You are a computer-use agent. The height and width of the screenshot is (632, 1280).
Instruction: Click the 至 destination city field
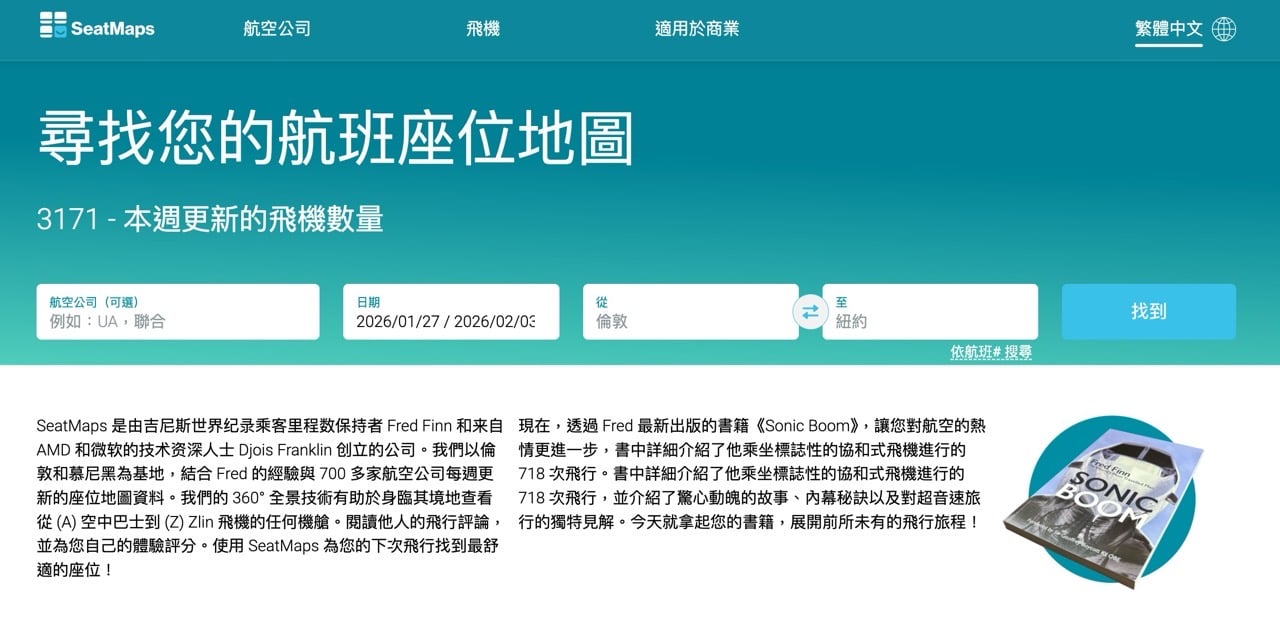coord(930,321)
